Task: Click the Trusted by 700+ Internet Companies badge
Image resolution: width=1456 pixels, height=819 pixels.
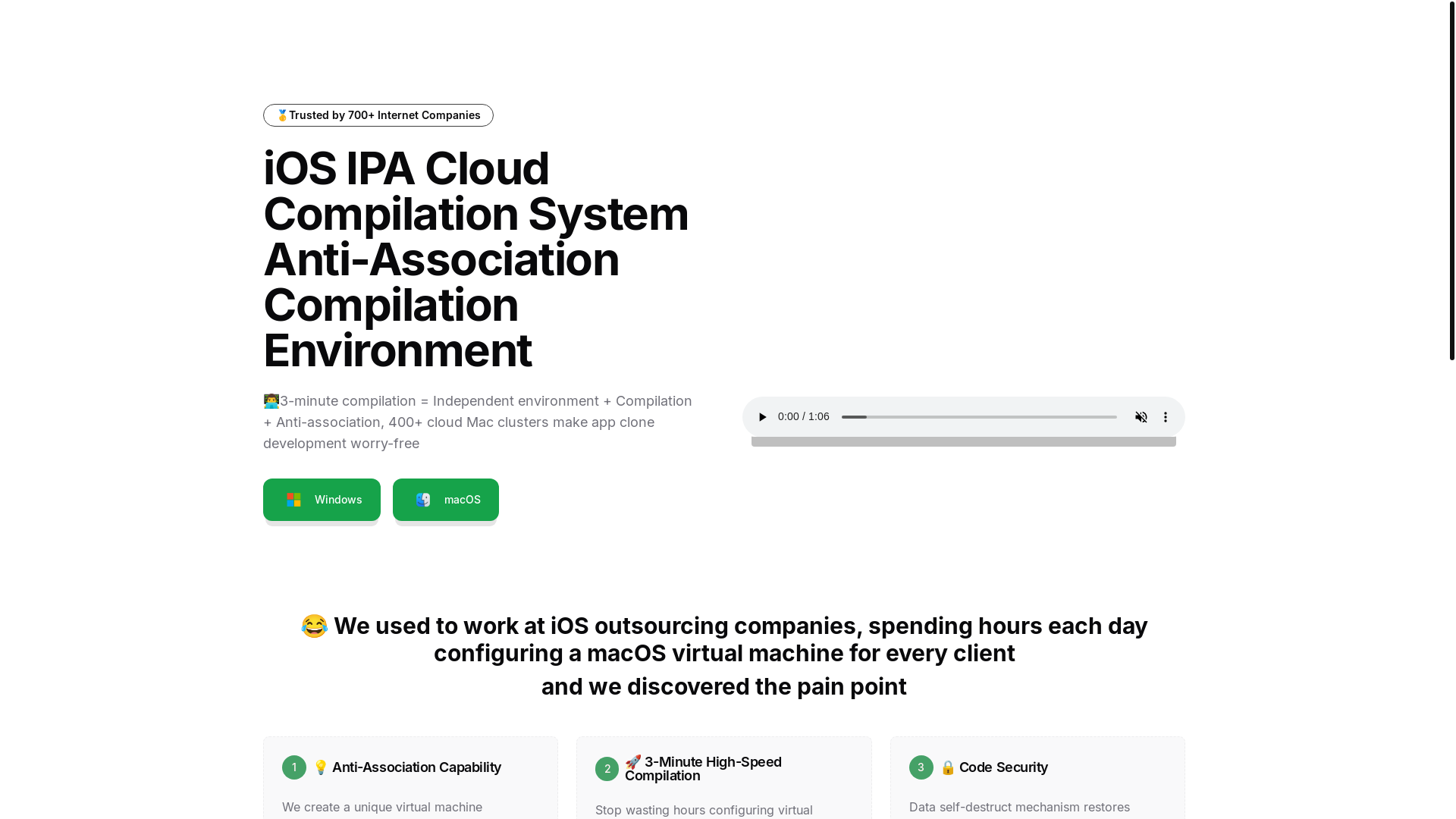Action: tap(378, 115)
